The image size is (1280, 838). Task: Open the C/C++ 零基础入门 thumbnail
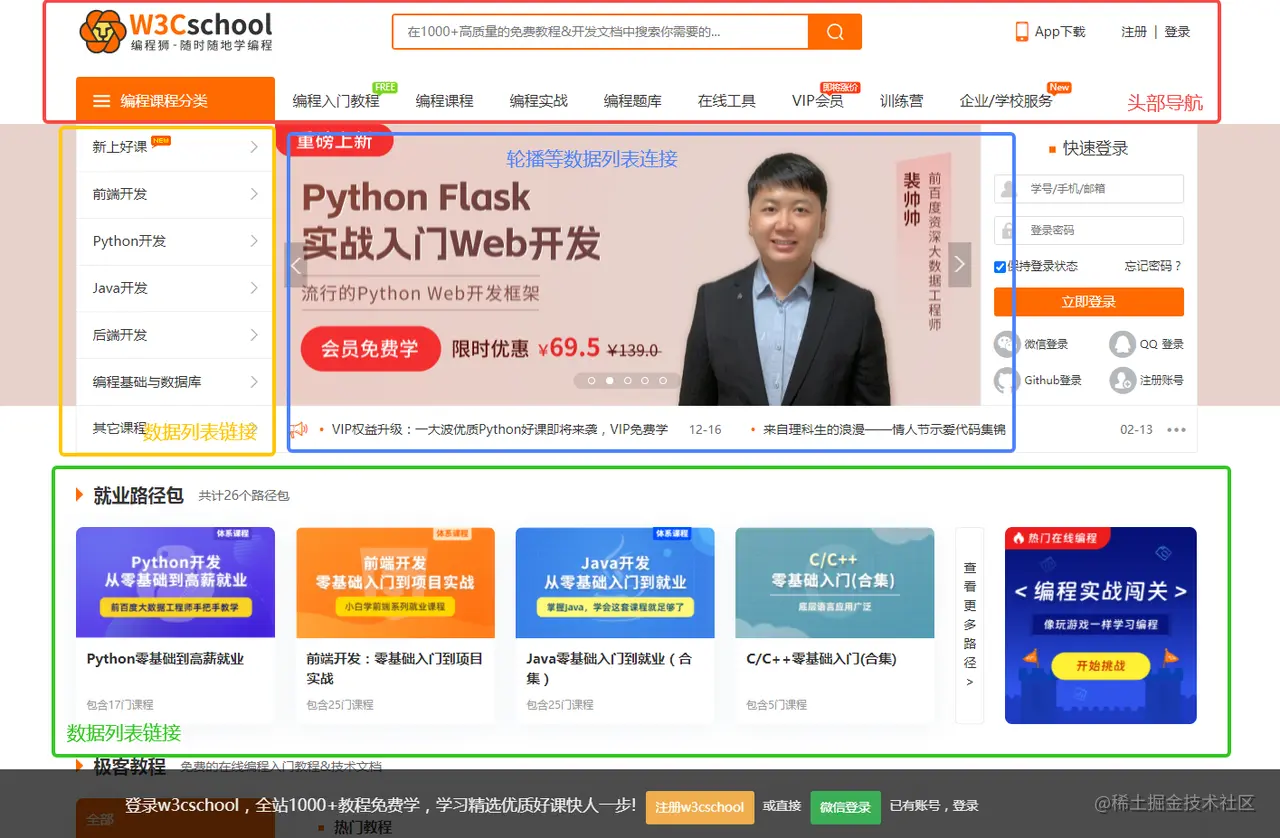click(x=835, y=583)
